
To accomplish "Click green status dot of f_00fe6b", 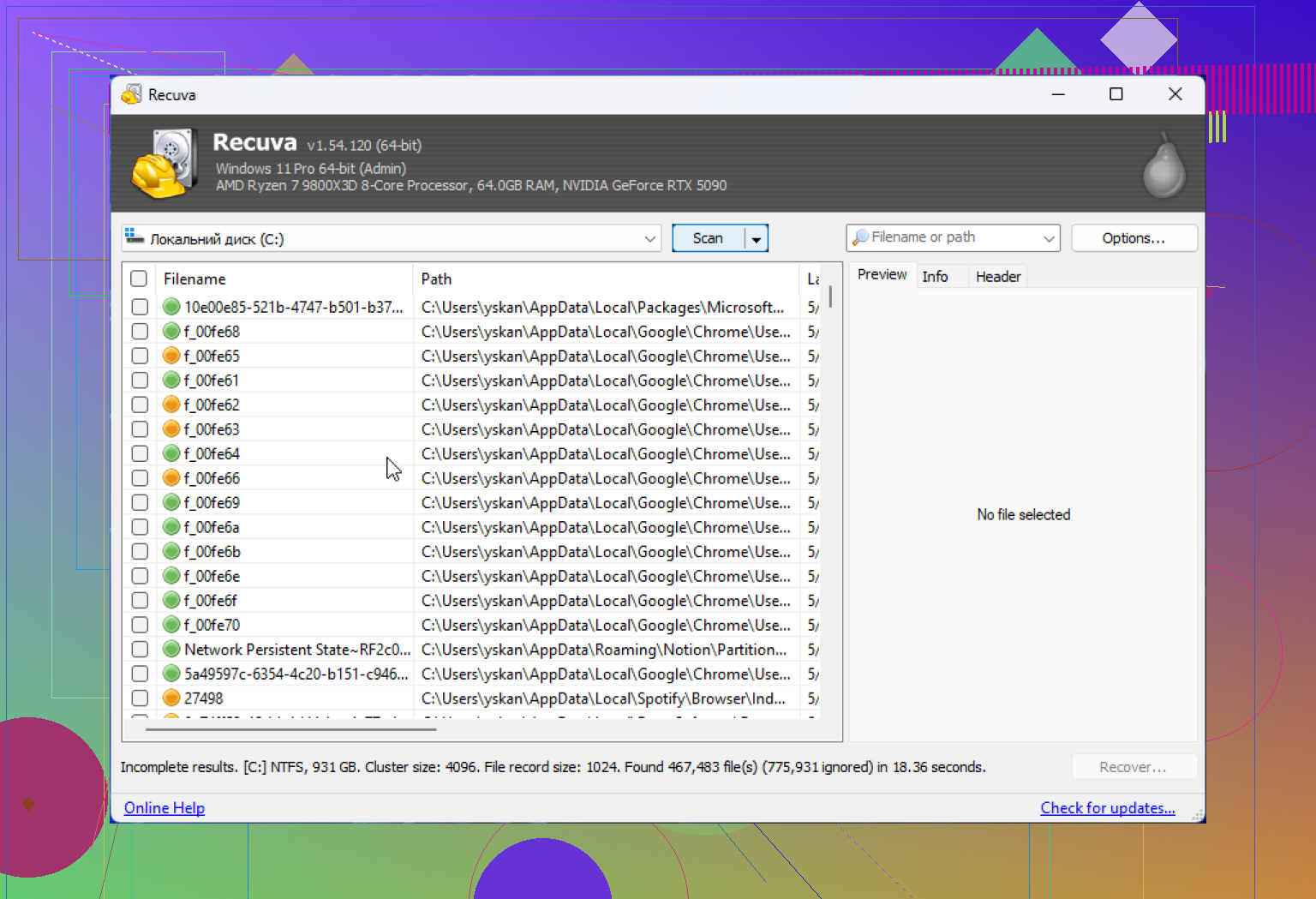I will tap(171, 551).
